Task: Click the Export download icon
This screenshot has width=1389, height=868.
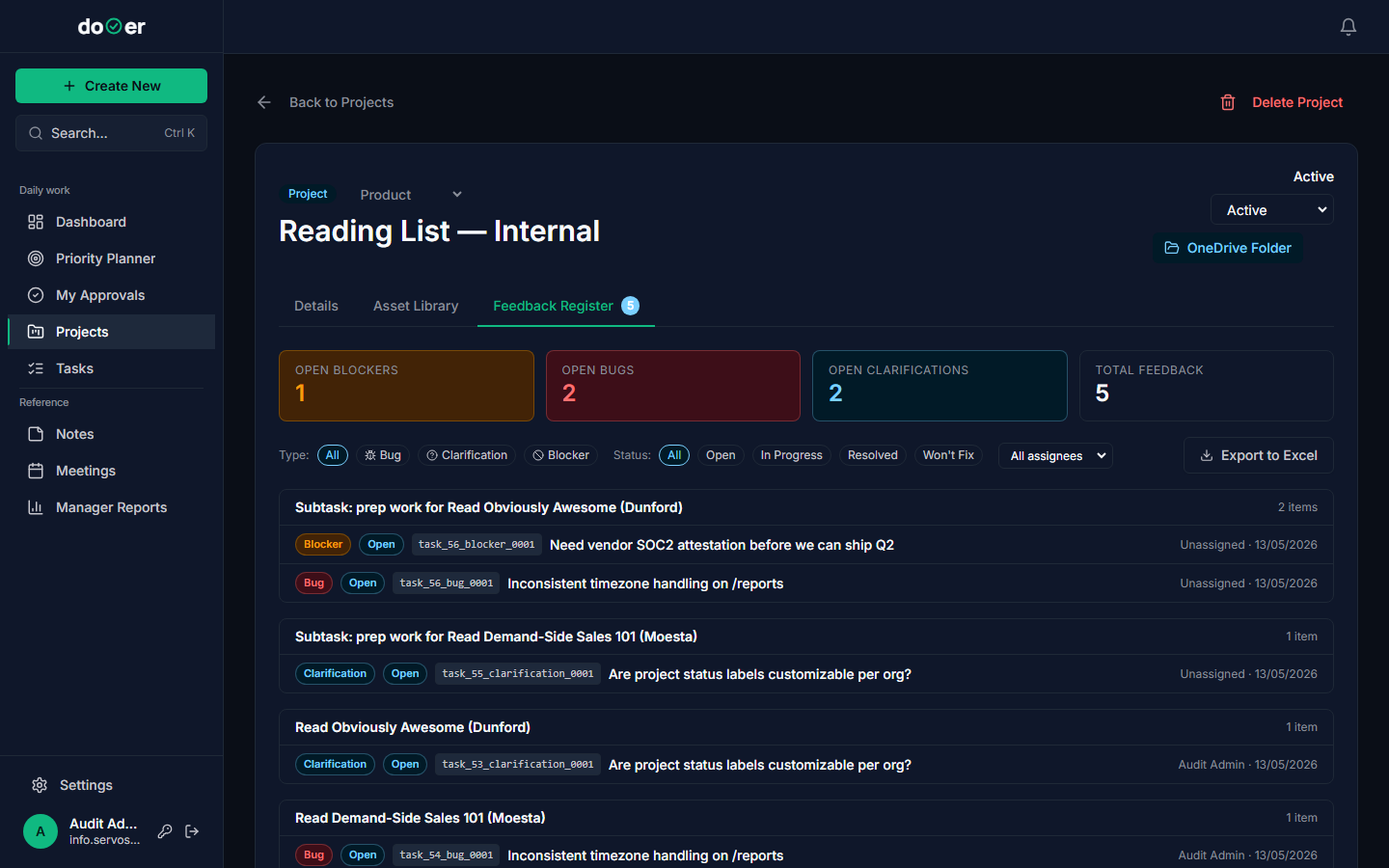Action: pos(1207,455)
